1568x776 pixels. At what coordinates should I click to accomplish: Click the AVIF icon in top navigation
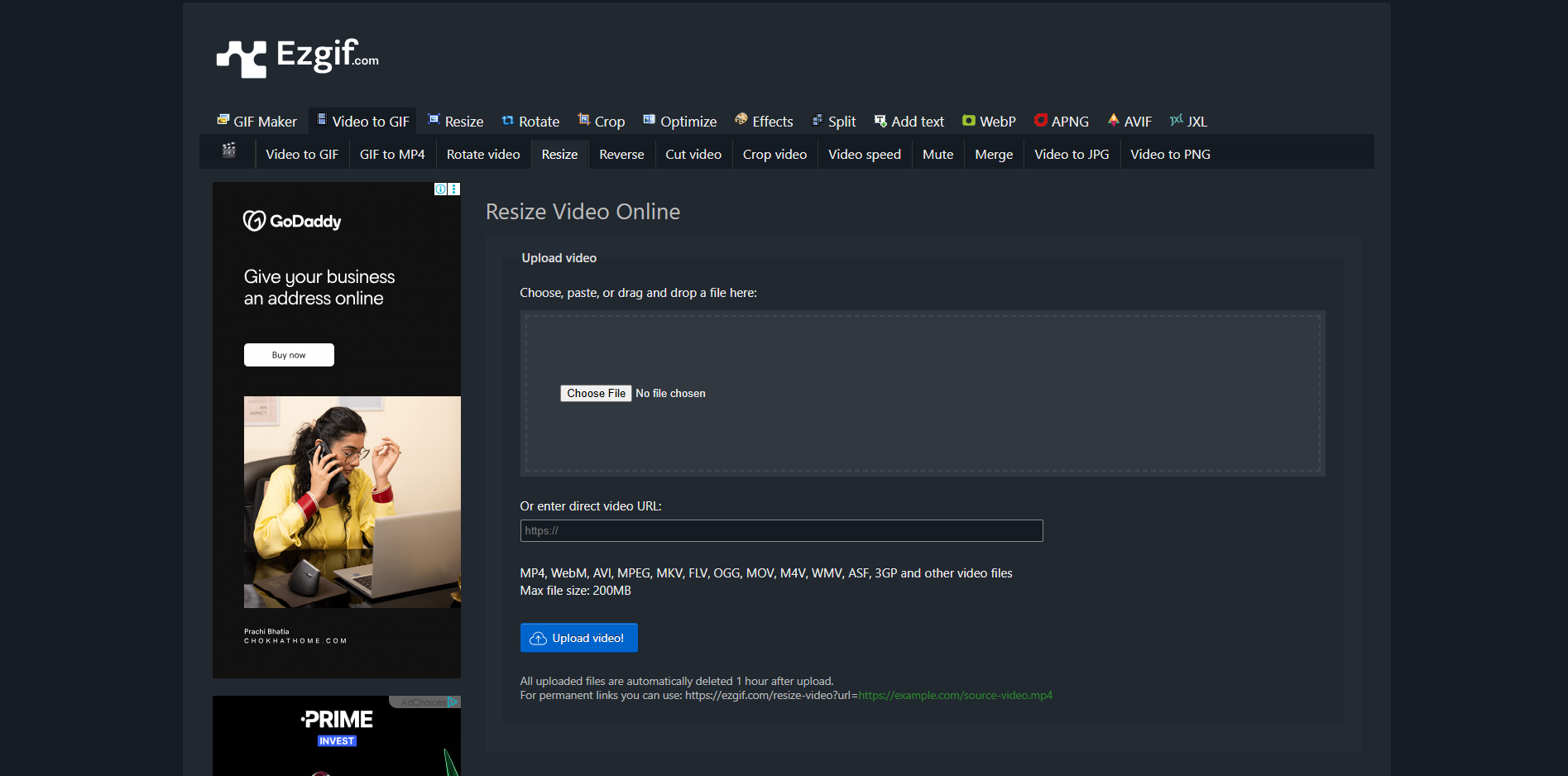pyautogui.click(x=1114, y=120)
